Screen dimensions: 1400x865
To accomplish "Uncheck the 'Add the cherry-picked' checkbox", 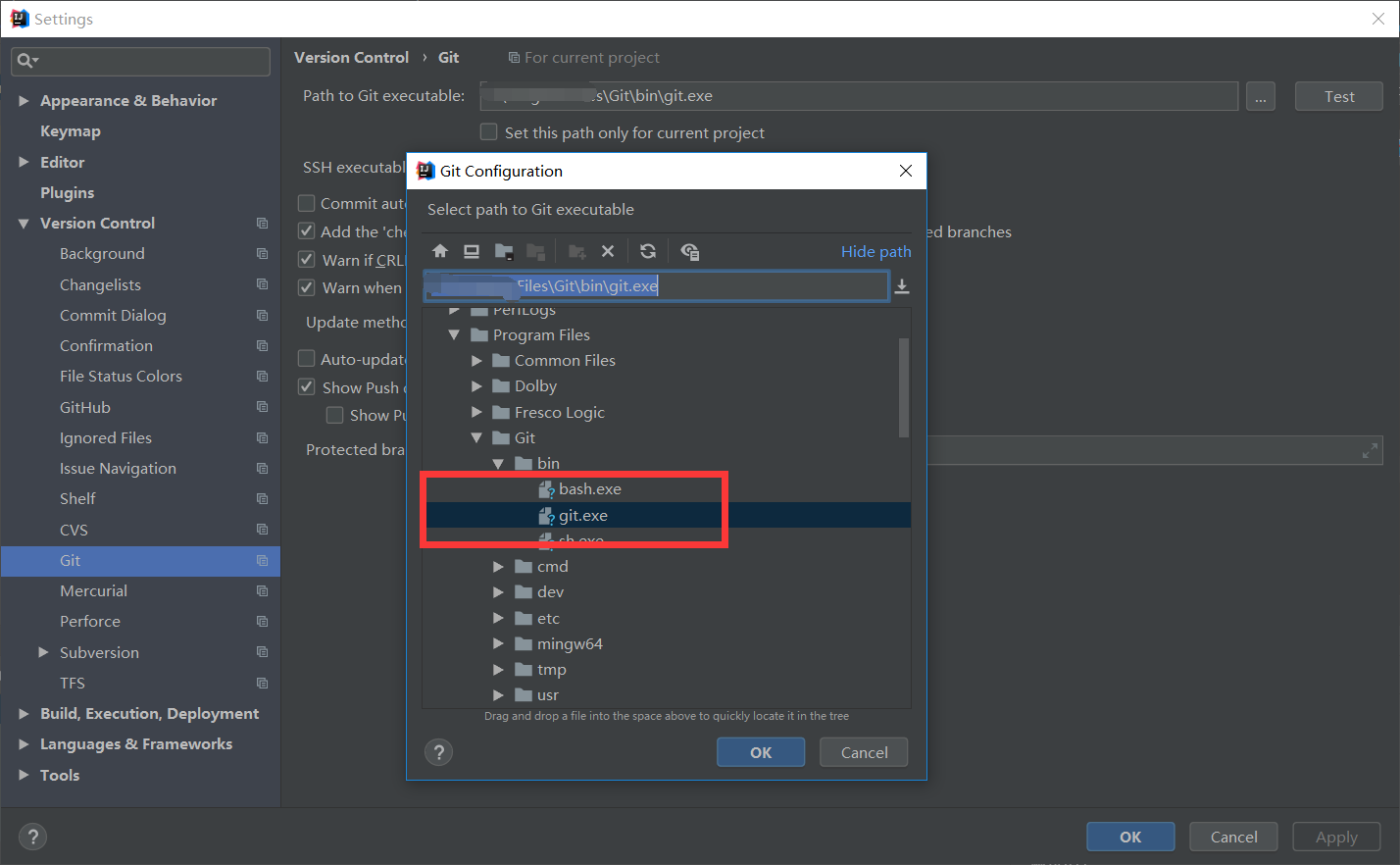I will [306, 231].
